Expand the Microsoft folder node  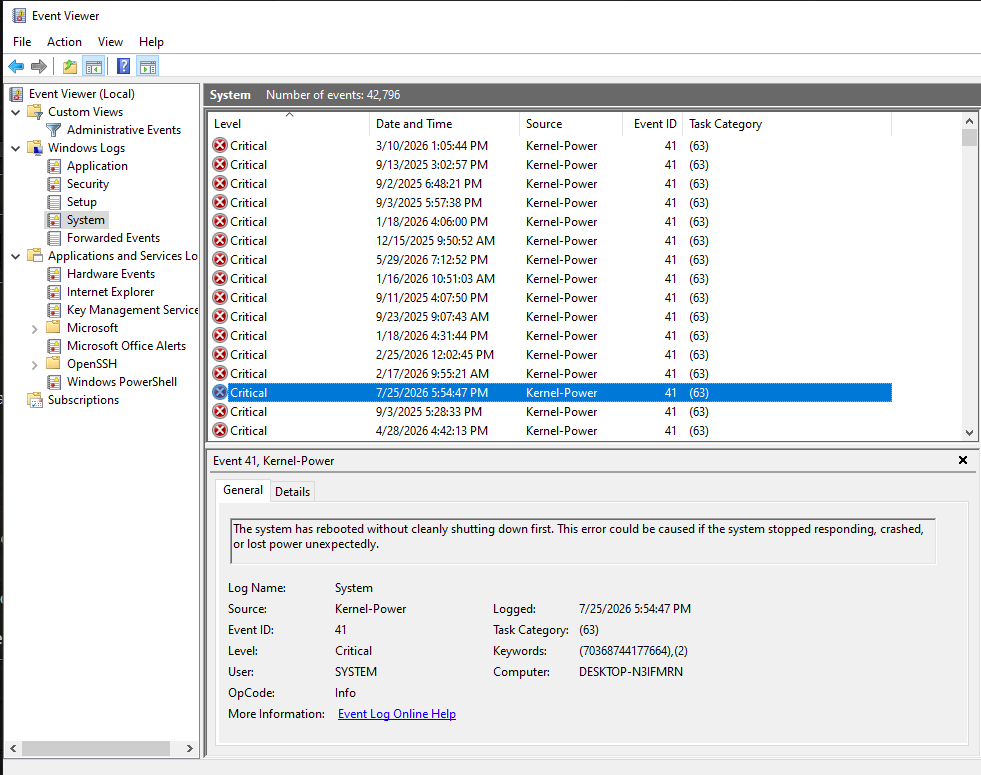point(34,328)
